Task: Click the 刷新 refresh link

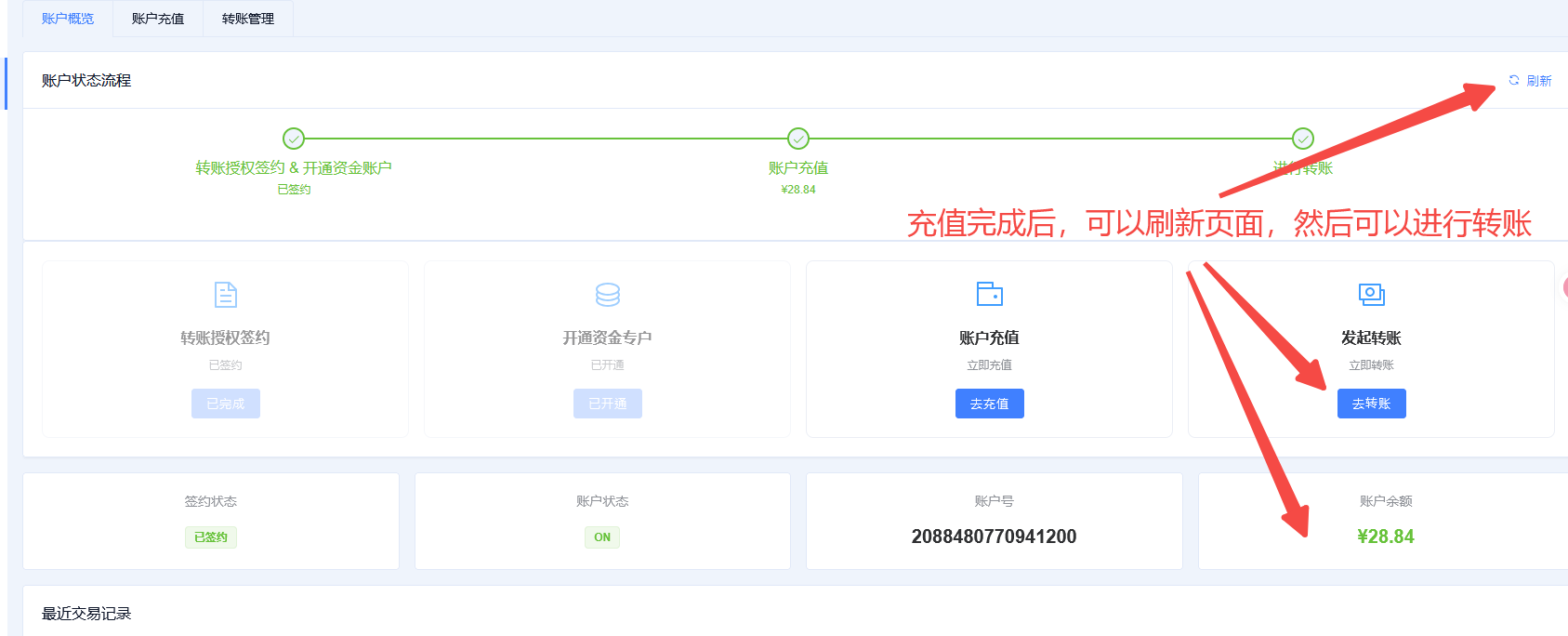Action: (x=1538, y=81)
